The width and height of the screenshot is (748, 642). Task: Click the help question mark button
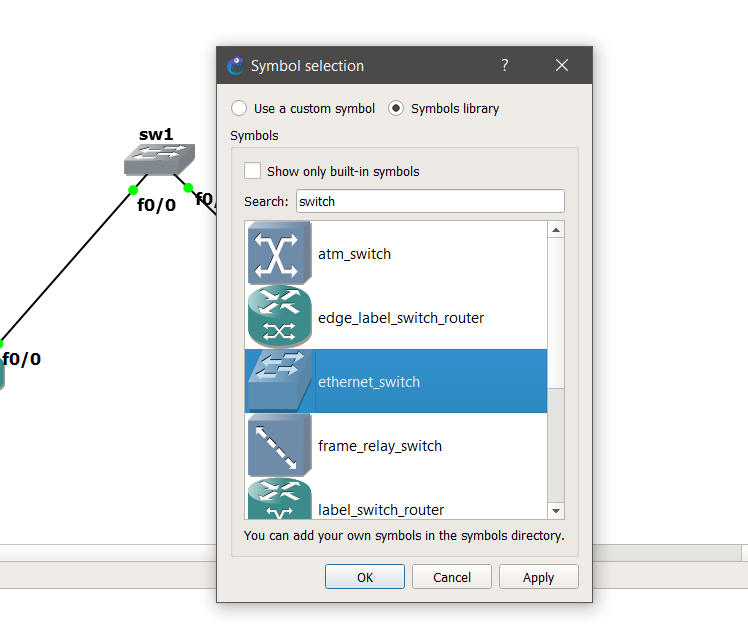coord(505,65)
